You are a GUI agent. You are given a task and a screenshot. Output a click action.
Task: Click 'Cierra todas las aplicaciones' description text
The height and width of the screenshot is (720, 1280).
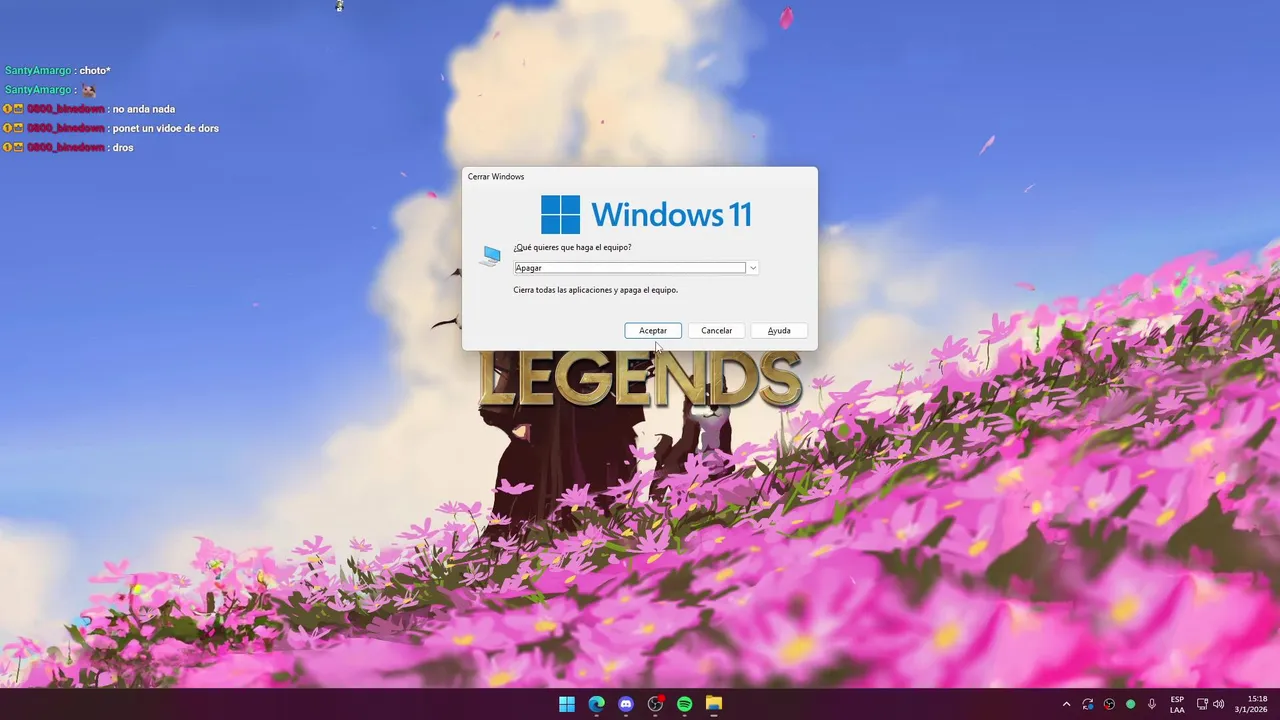595,290
